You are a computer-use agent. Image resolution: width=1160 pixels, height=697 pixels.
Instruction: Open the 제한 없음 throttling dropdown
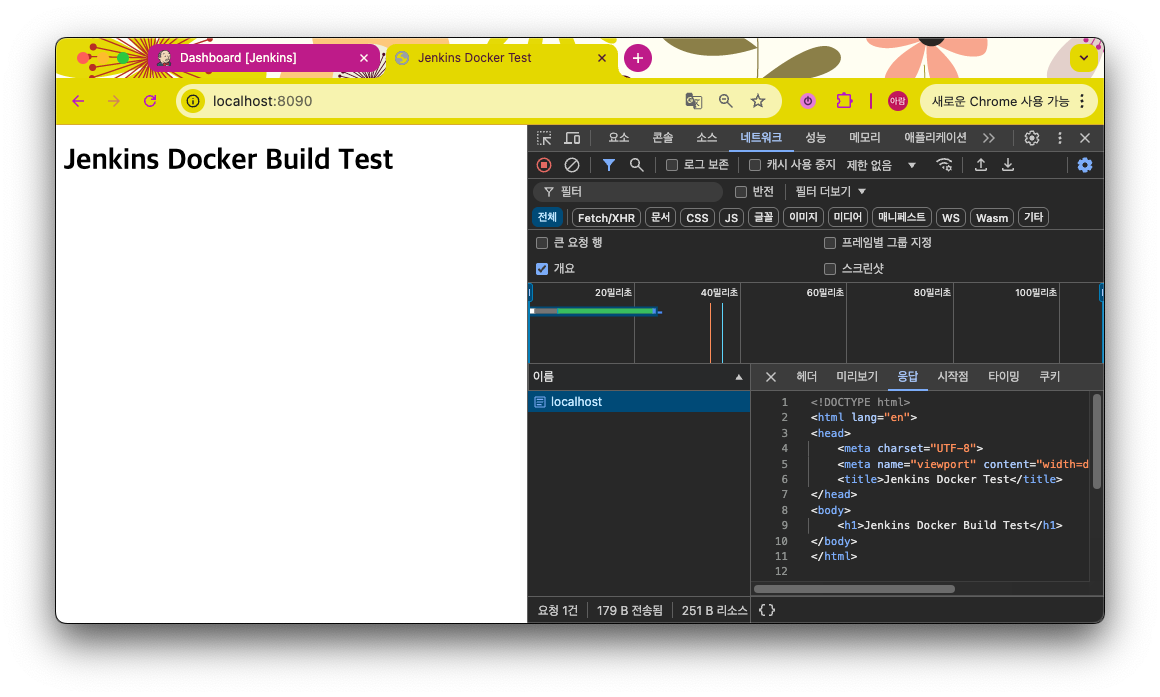pos(881,165)
